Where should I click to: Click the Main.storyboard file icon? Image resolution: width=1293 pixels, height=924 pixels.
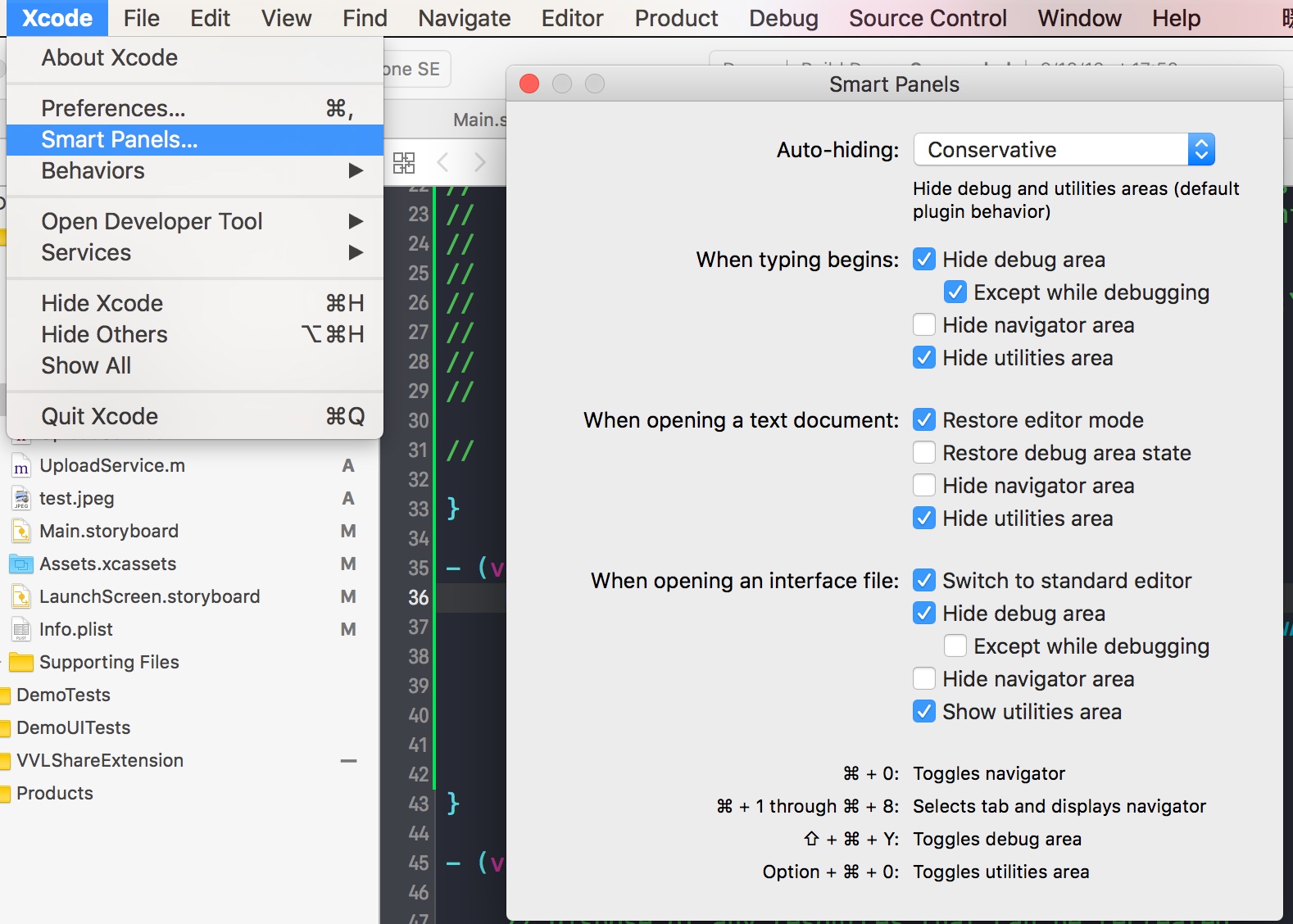tap(21, 532)
